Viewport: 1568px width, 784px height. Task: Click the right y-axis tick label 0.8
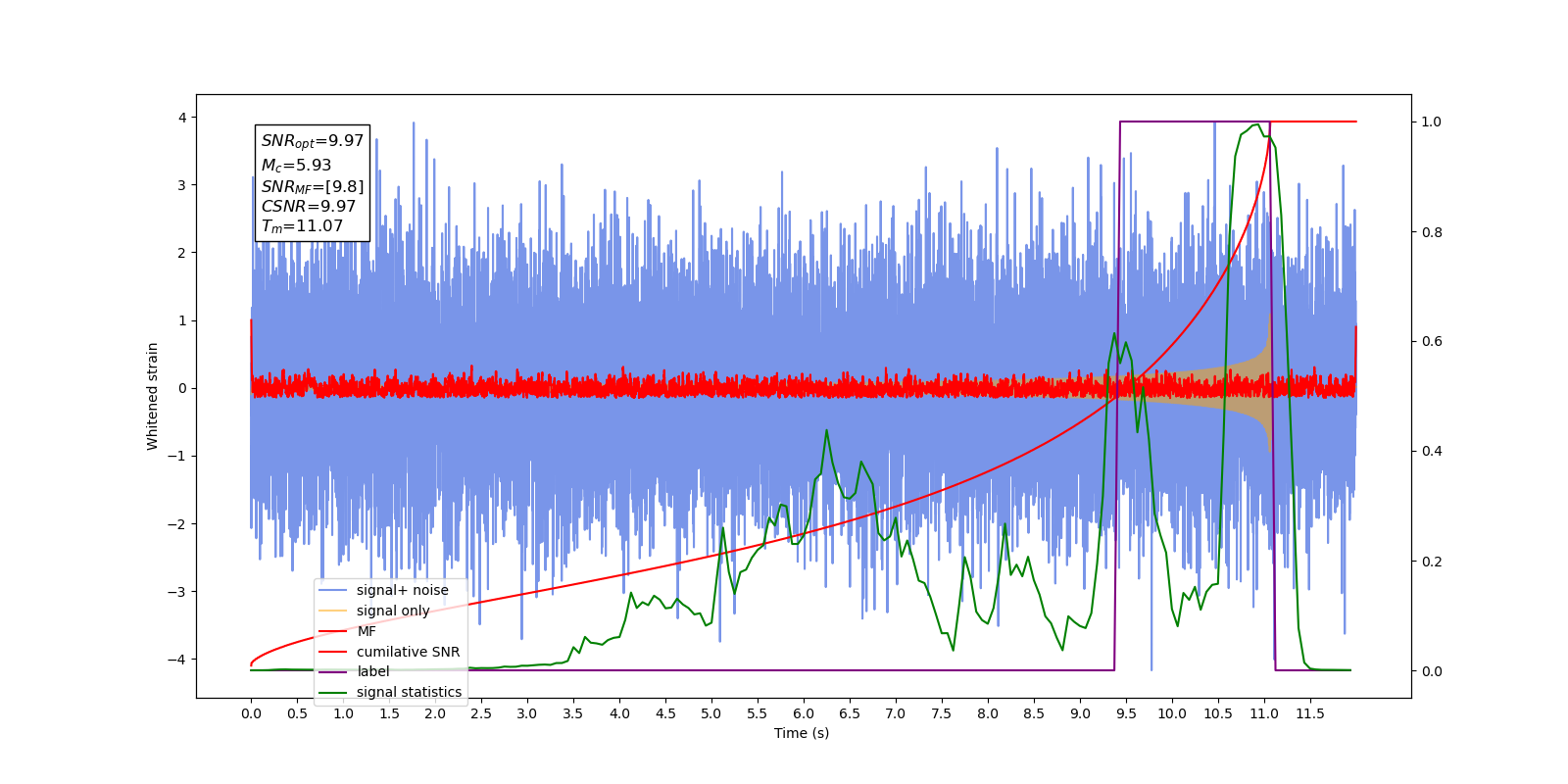pyautogui.click(x=1432, y=232)
